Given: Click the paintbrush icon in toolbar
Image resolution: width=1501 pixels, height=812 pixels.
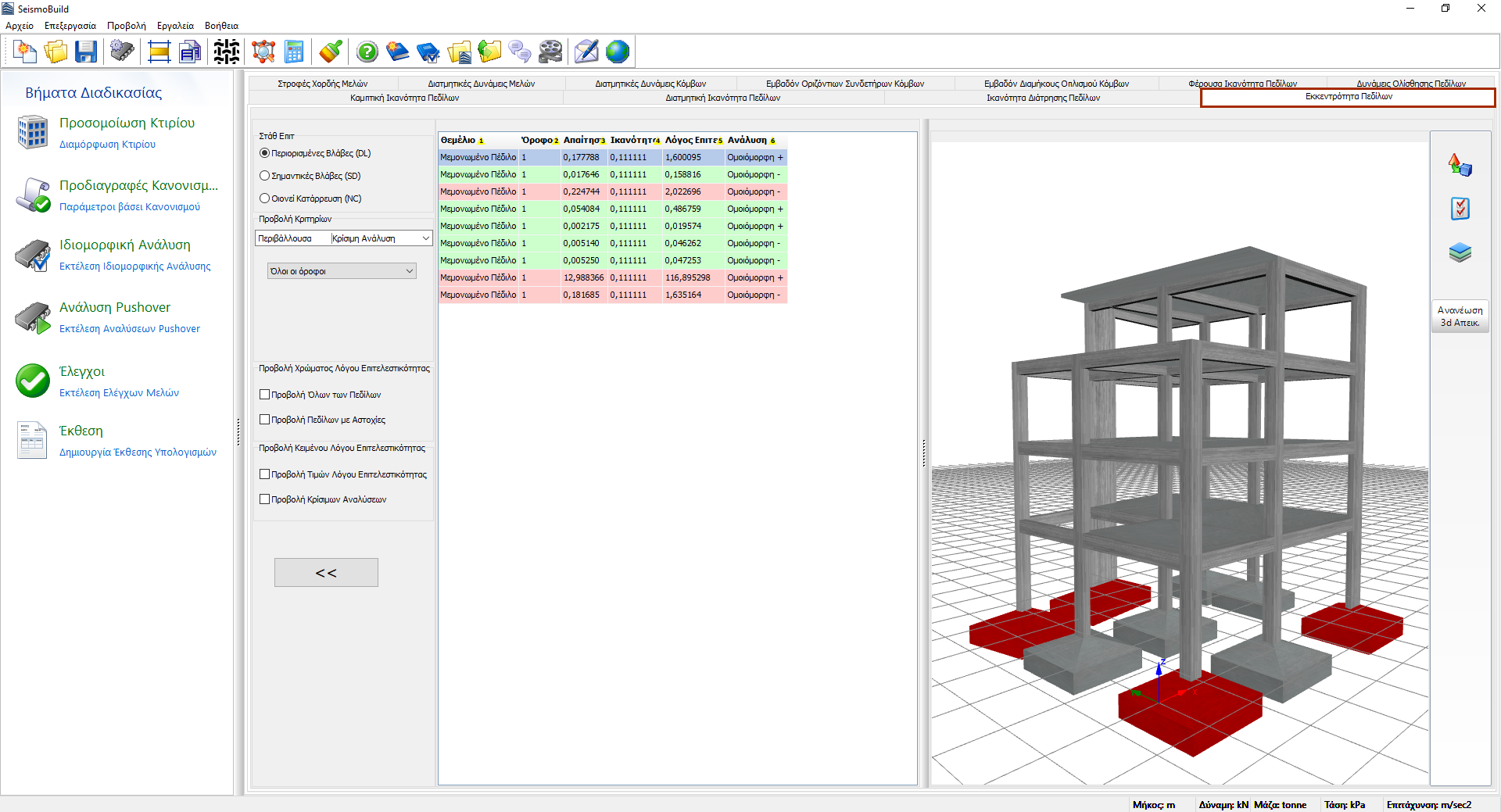Looking at the screenshot, I should pyautogui.click(x=331, y=52).
